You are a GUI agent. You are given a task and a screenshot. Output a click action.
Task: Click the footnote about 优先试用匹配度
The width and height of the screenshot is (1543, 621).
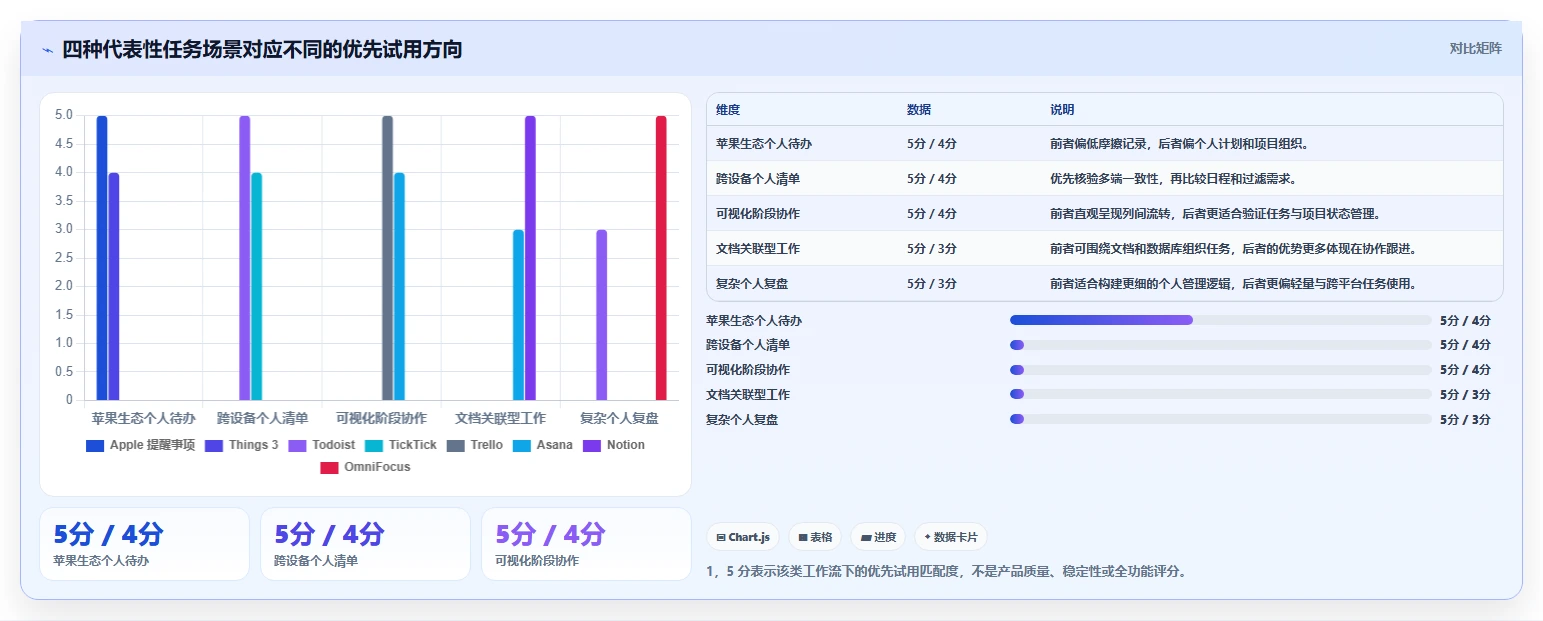[946, 572]
